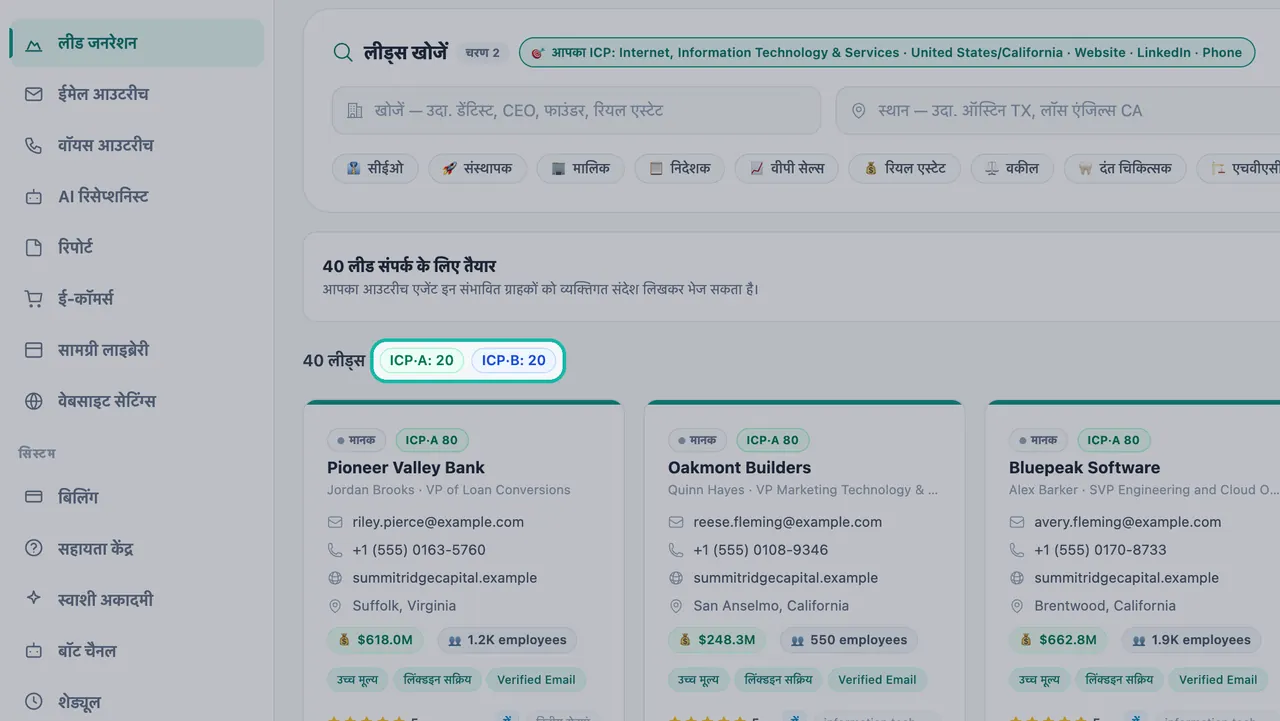Image resolution: width=1280 pixels, height=721 pixels.
Task: Click the बिलिंग card icon
Action: (x=34, y=497)
